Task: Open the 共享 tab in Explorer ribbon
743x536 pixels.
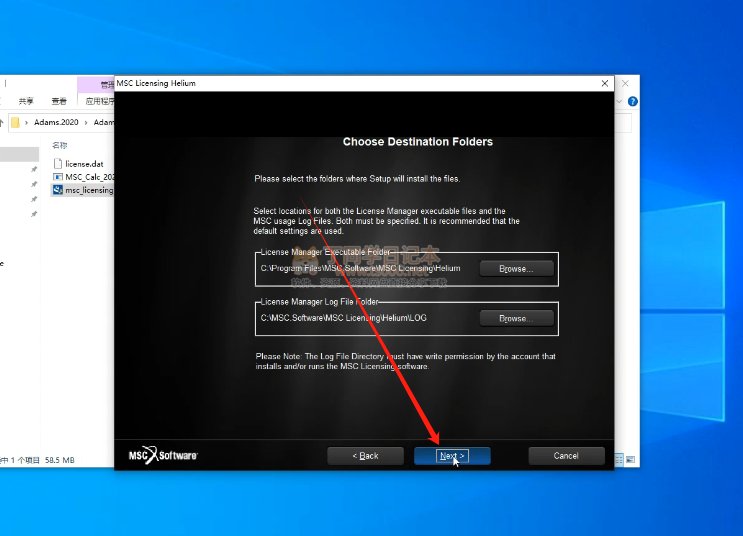Action: 26,101
